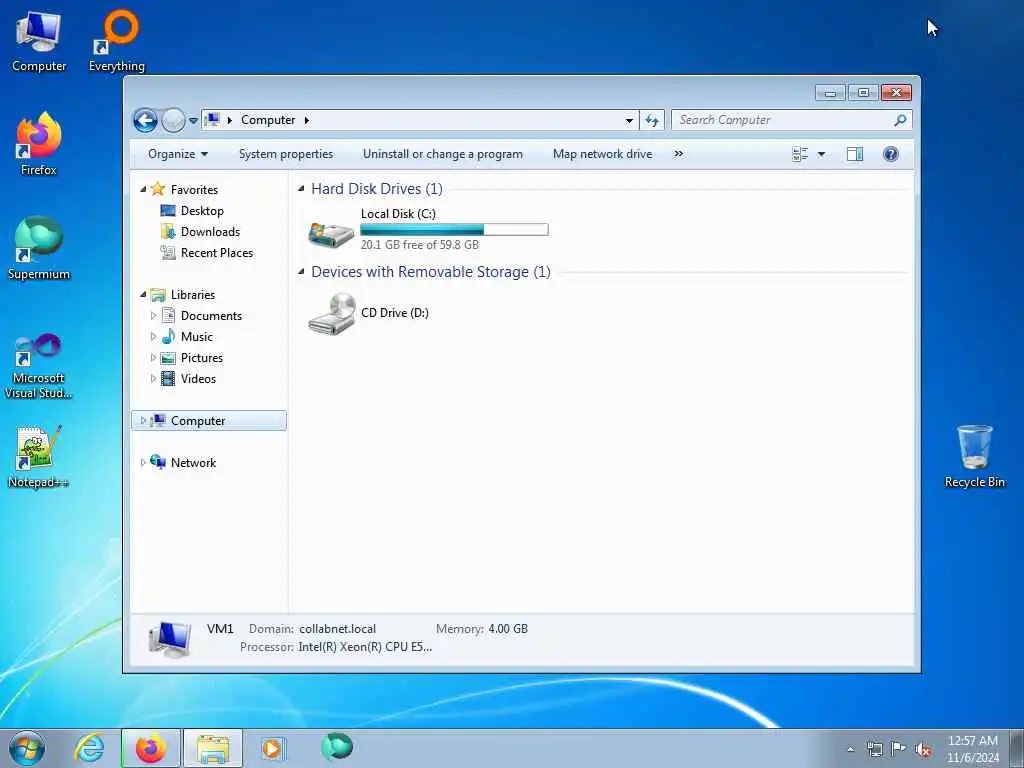Click the search magnifier icon

(x=900, y=120)
